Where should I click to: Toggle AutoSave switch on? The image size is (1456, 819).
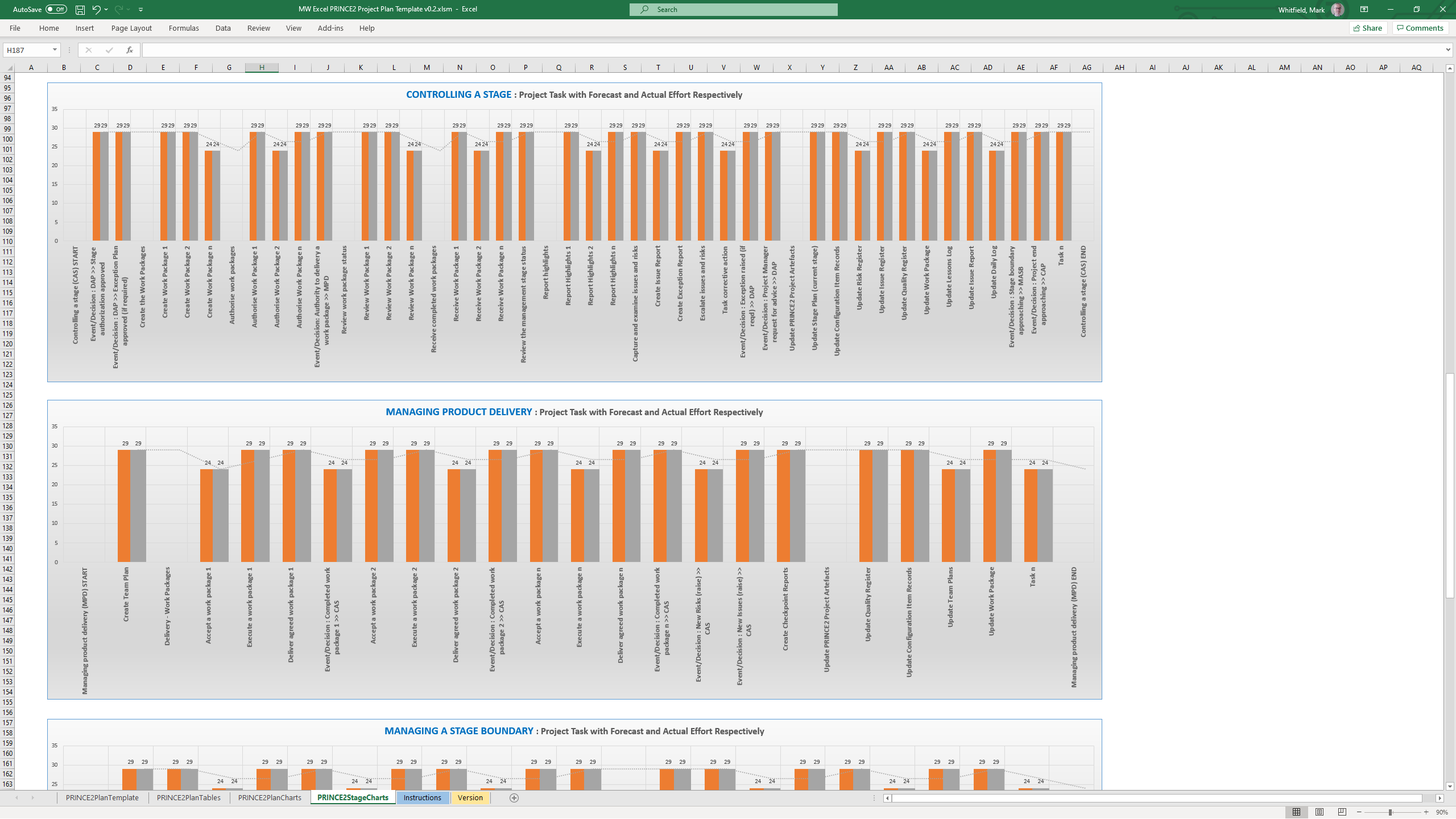point(56,10)
